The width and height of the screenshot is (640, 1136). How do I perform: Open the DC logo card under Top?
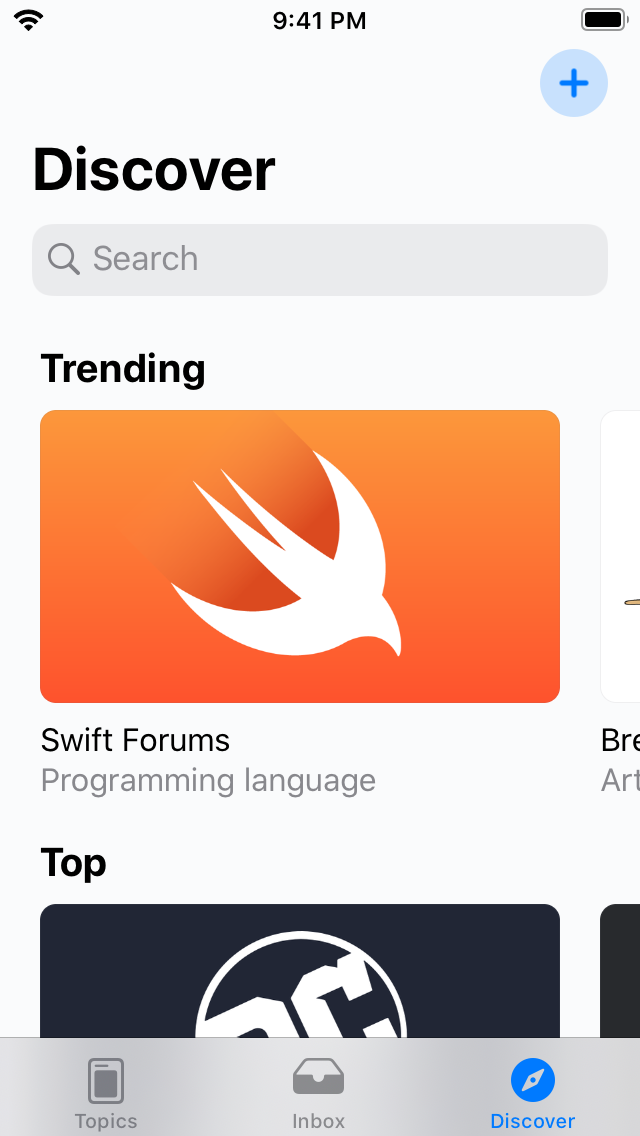point(300,970)
